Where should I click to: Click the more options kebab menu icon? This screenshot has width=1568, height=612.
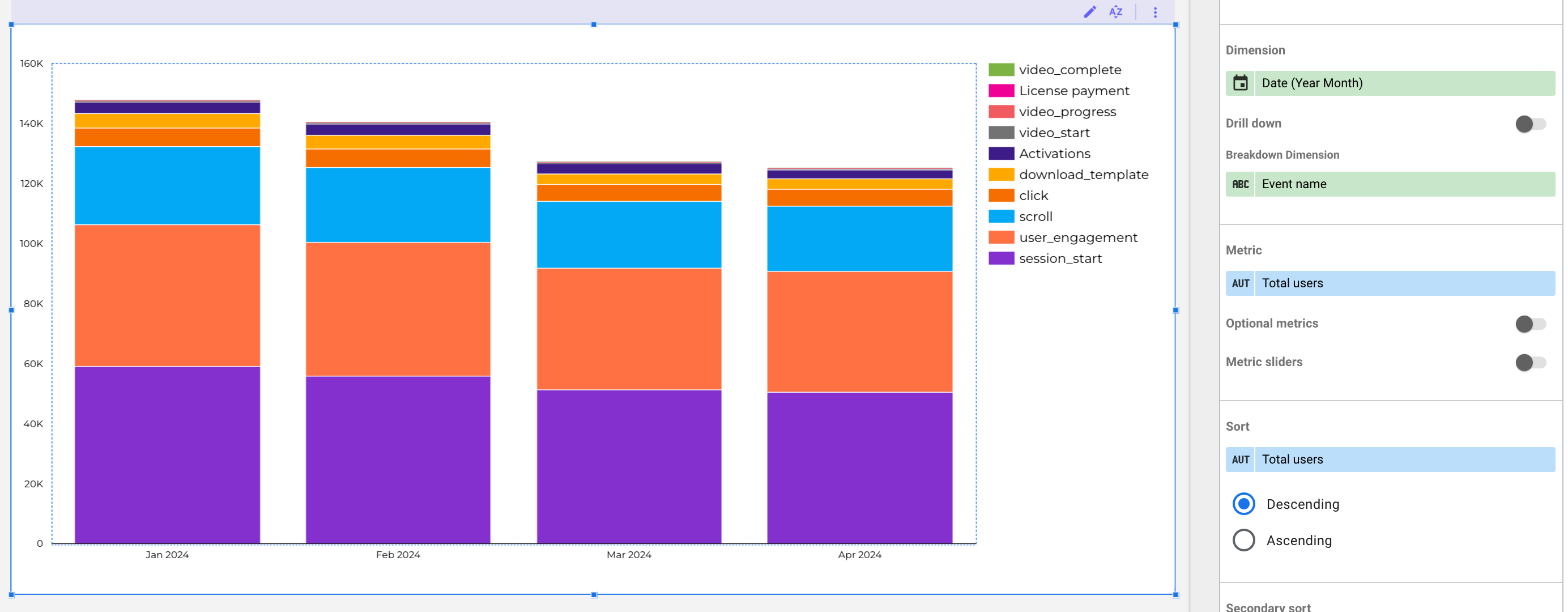tap(1155, 12)
